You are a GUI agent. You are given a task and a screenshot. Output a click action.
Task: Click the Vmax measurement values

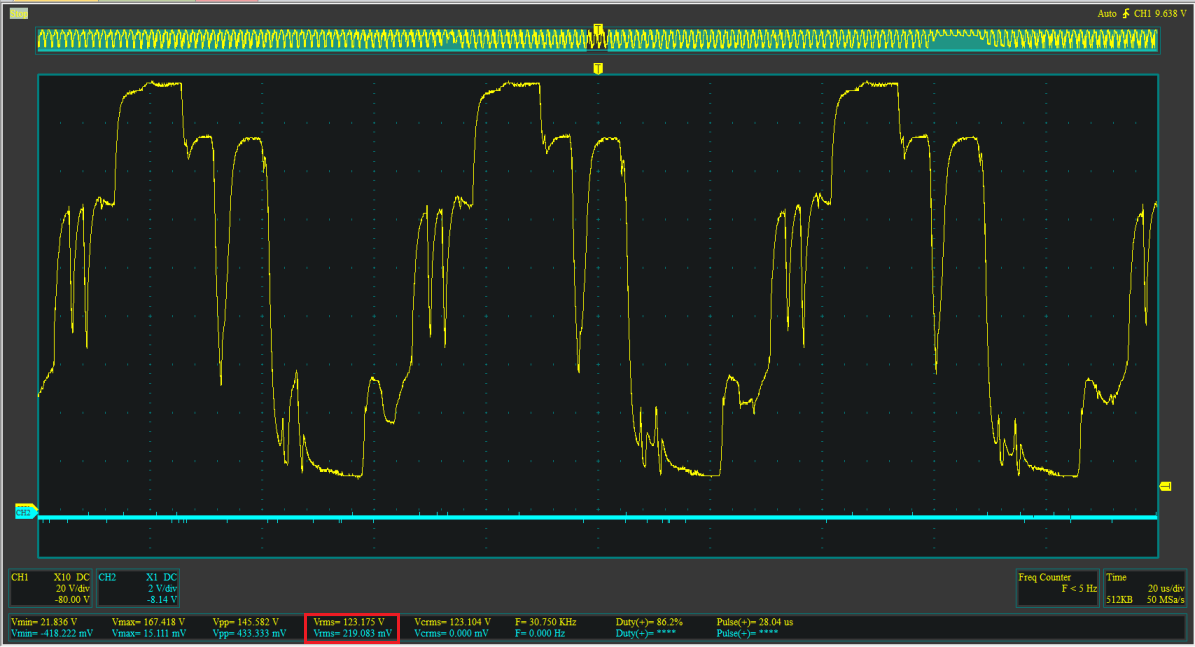[148, 627]
